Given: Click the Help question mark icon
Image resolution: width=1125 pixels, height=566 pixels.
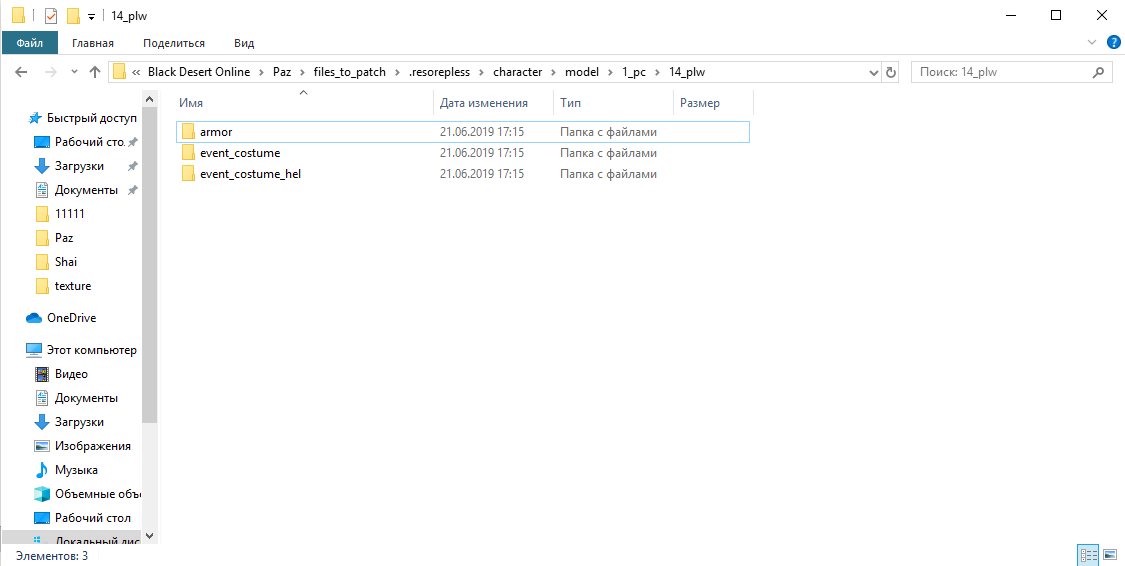Looking at the screenshot, I should (1111, 43).
